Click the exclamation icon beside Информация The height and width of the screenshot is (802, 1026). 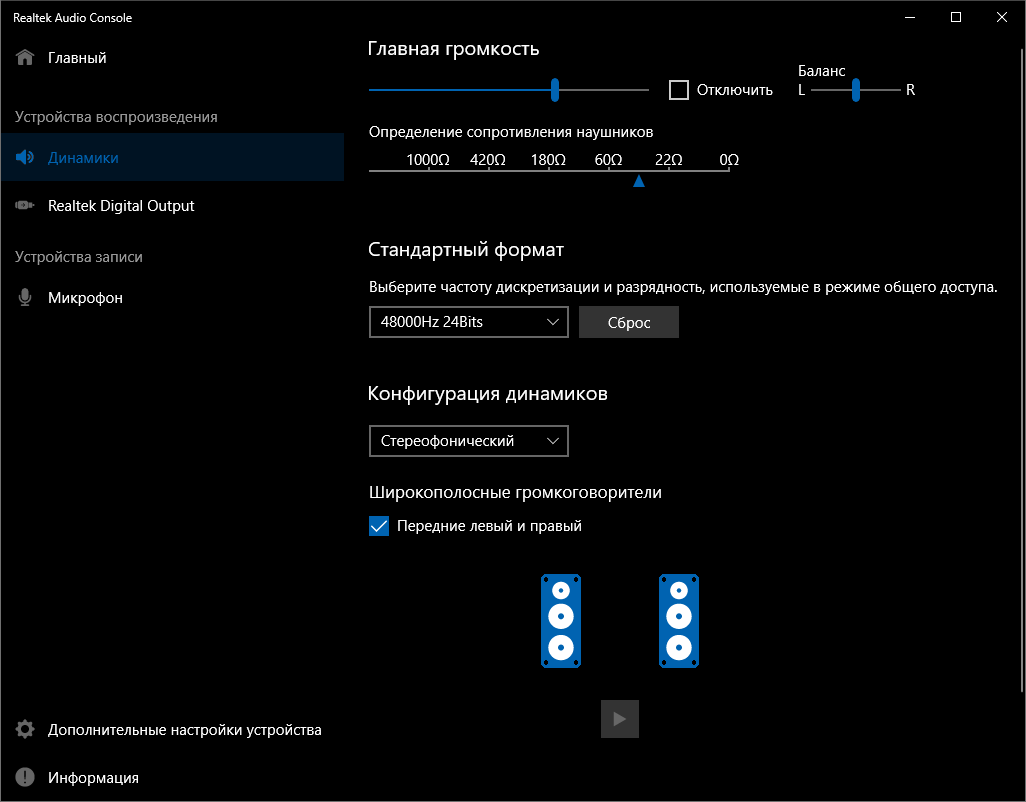click(26, 778)
